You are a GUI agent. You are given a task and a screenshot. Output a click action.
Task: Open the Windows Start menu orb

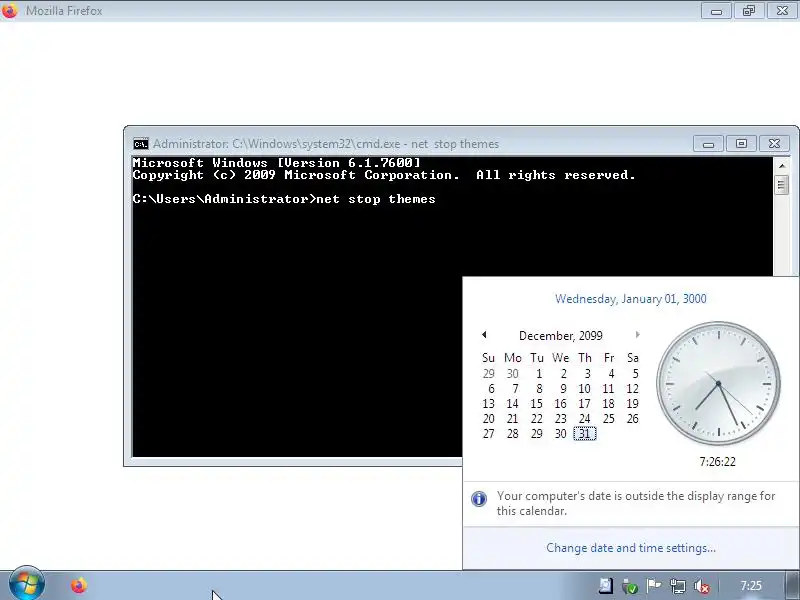27,584
